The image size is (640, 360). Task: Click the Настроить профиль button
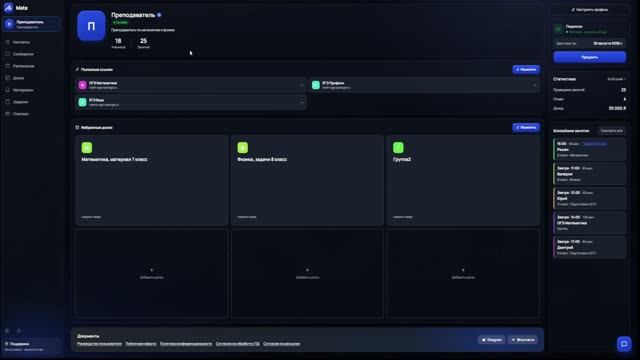tap(589, 9)
